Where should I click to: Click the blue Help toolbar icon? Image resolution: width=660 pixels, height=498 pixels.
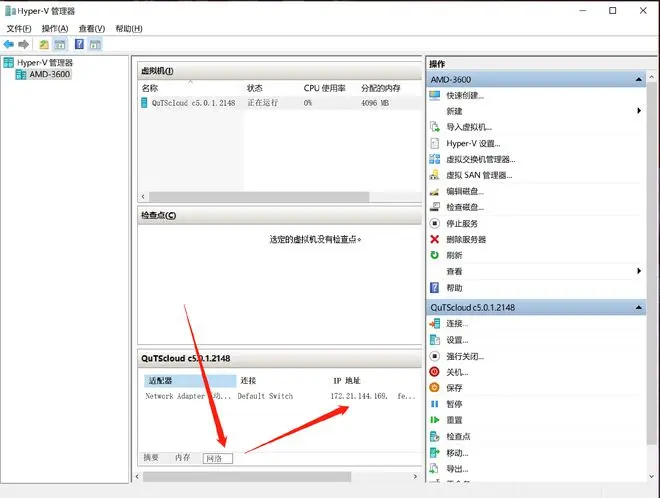point(79,44)
